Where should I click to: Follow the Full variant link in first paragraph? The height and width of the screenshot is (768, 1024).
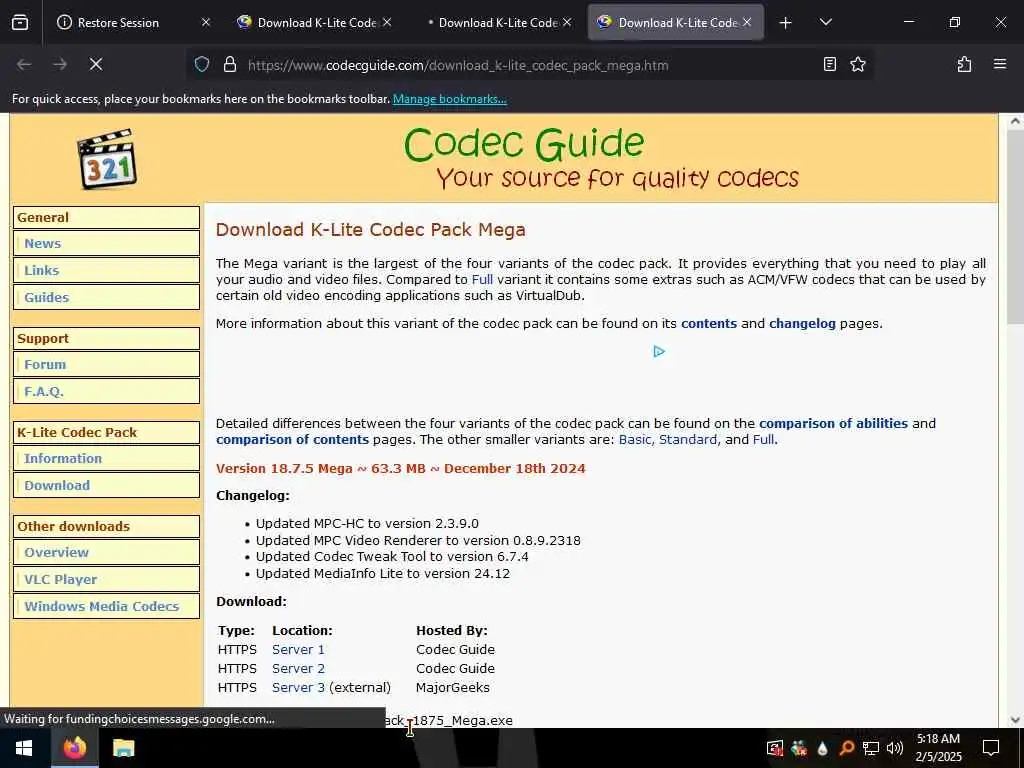(x=482, y=280)
